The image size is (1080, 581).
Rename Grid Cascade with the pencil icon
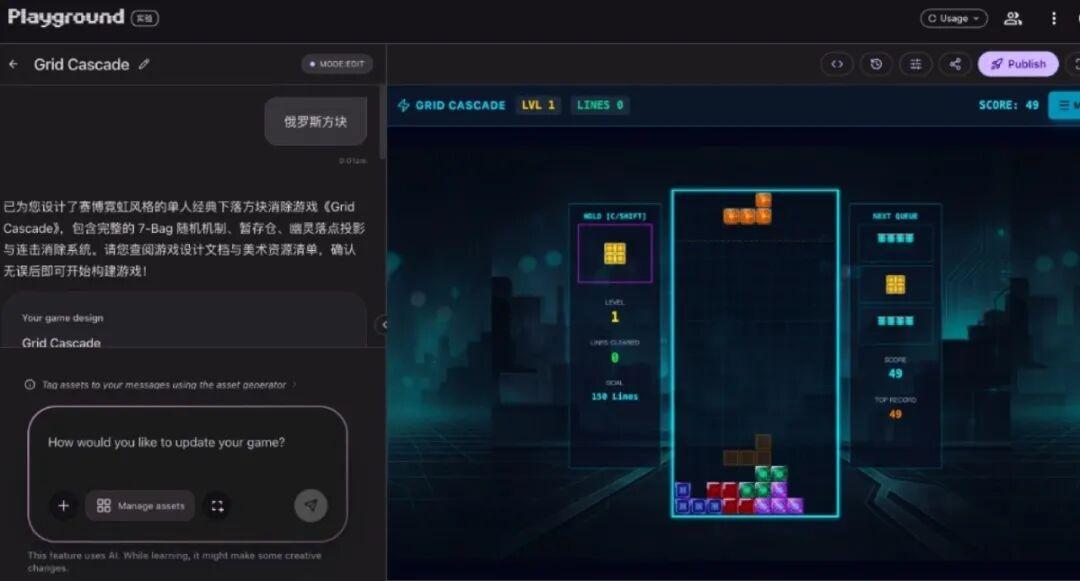(144, 64)
